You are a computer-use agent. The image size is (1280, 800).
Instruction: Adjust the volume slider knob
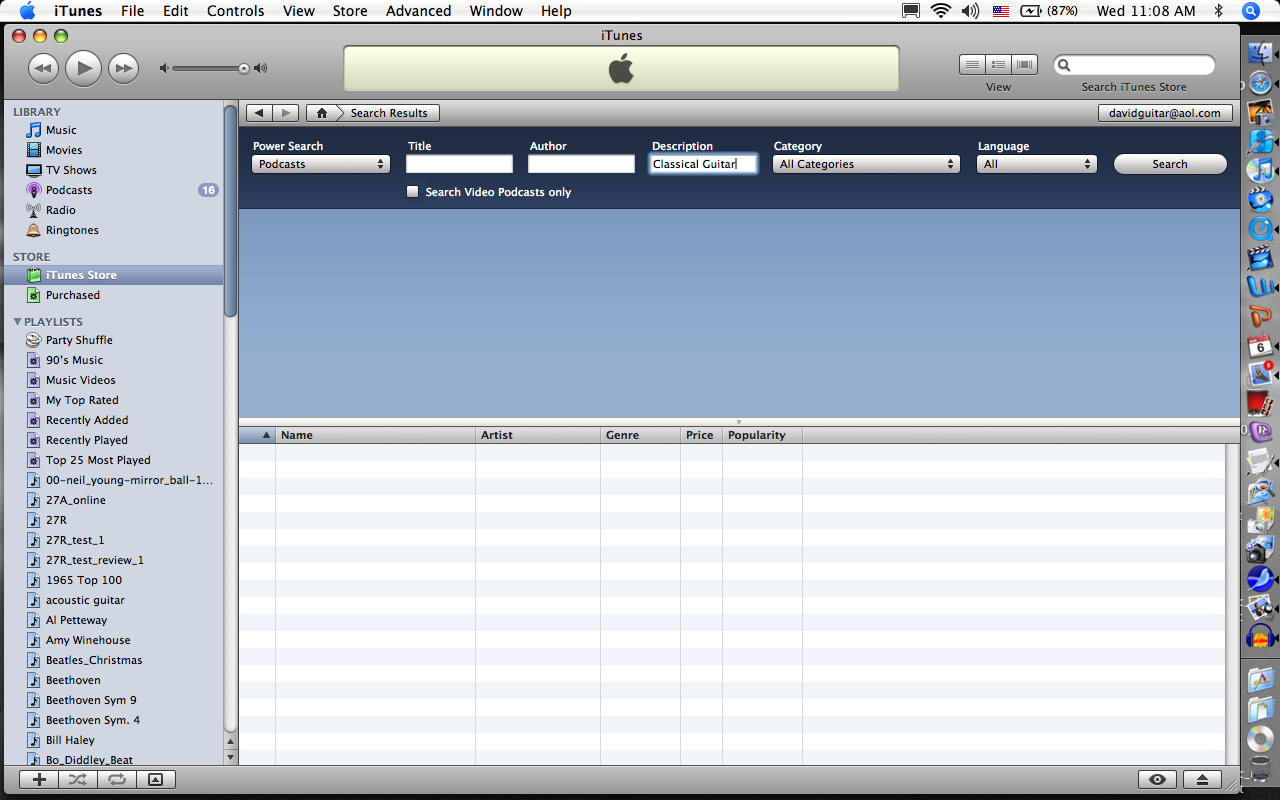(243, 69)
